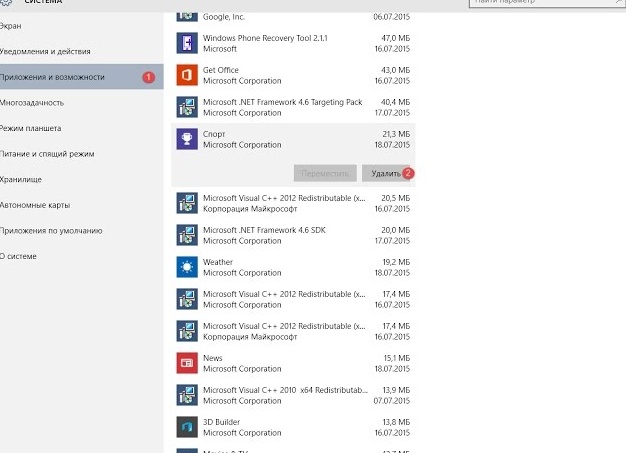
Task: Open Уведомления и действия section
Action: [81, 51]
